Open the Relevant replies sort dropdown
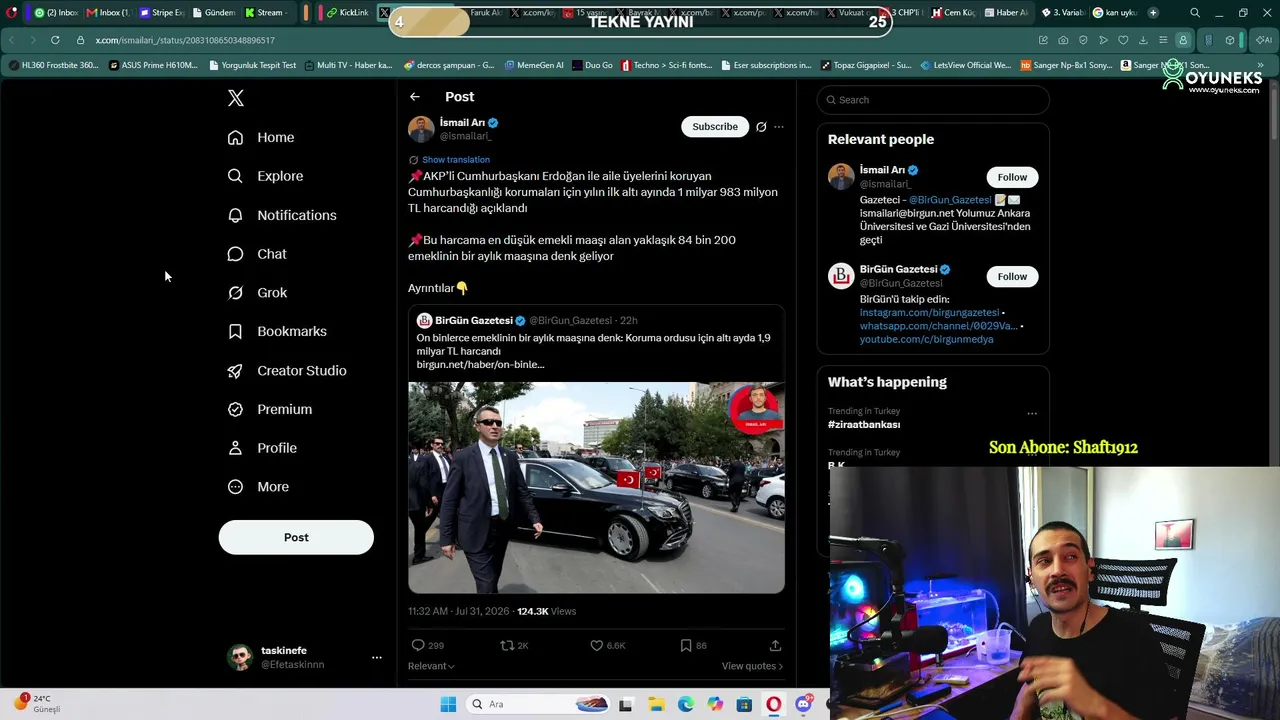Viewport: 1280px width, 720px height. click(431, 666)
